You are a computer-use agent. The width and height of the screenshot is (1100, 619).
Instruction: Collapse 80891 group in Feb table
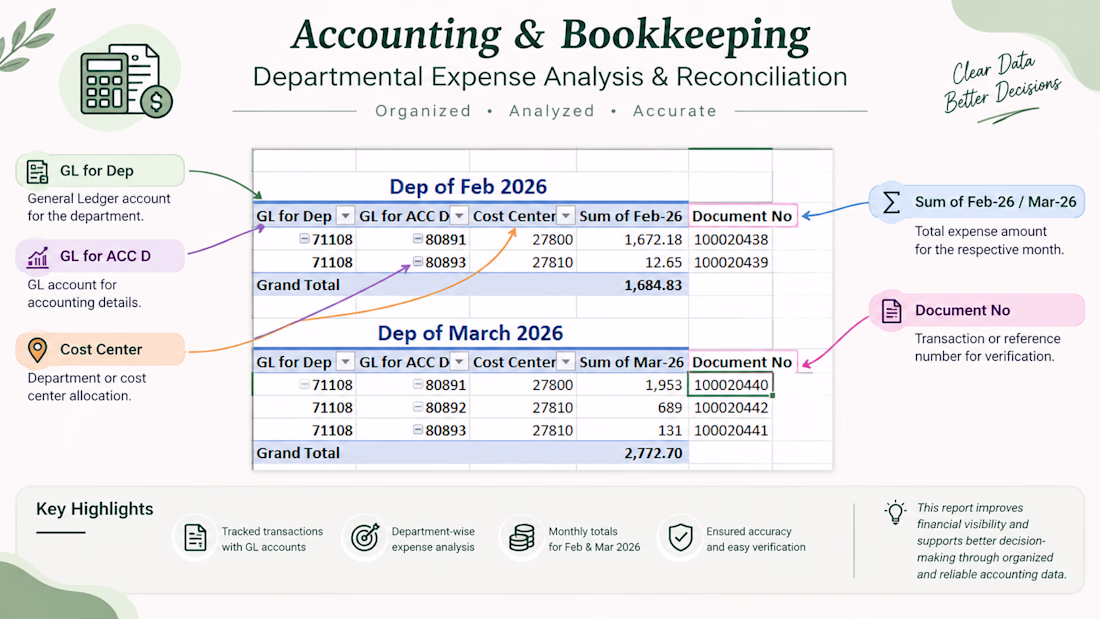[x=417, y=239]
